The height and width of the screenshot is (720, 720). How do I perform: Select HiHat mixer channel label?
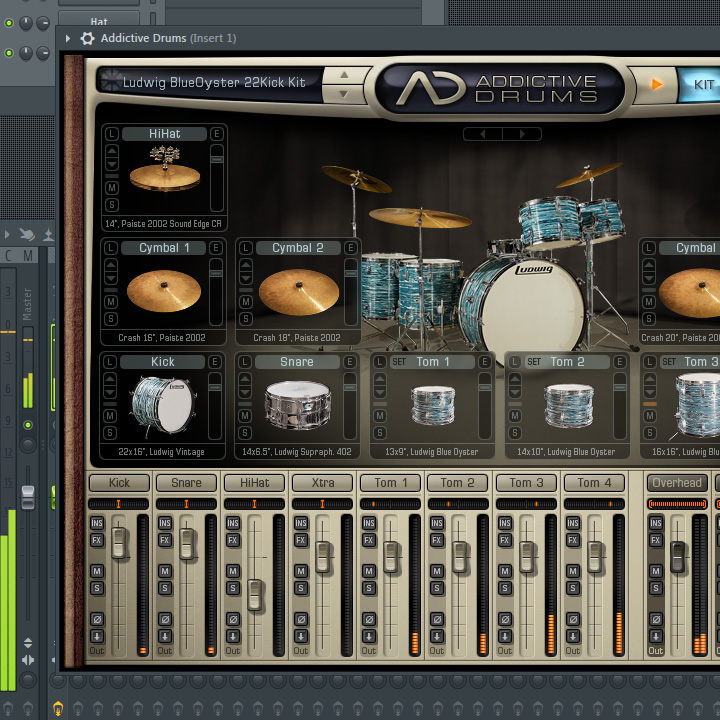(x=254, y=483)
